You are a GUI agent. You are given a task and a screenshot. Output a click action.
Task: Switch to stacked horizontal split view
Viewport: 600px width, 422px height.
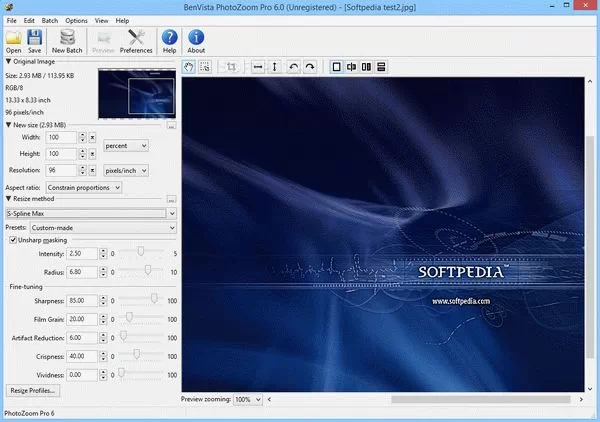(x=381, y=67)
